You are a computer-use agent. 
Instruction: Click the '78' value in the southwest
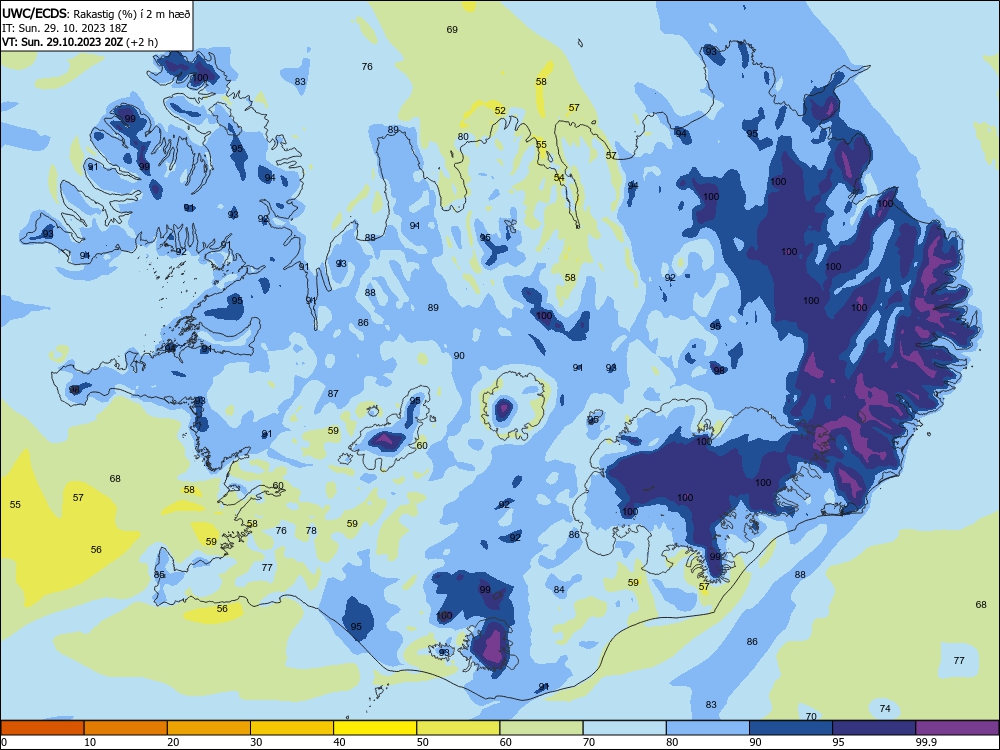[311, 530]
